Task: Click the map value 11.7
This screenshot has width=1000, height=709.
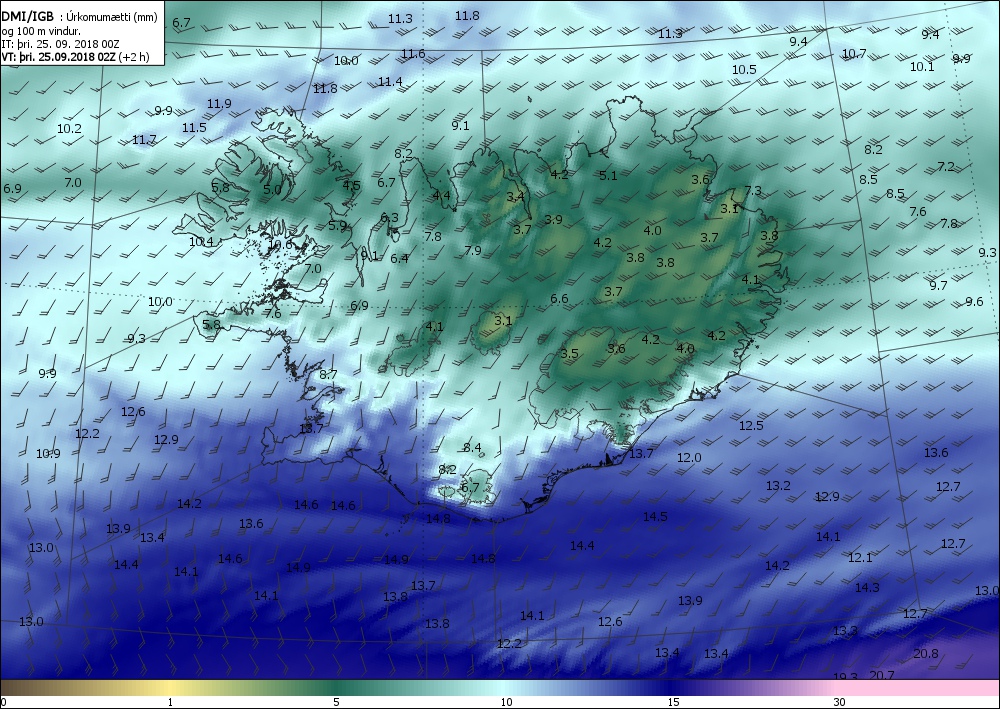Action: [x=145, y=140]
